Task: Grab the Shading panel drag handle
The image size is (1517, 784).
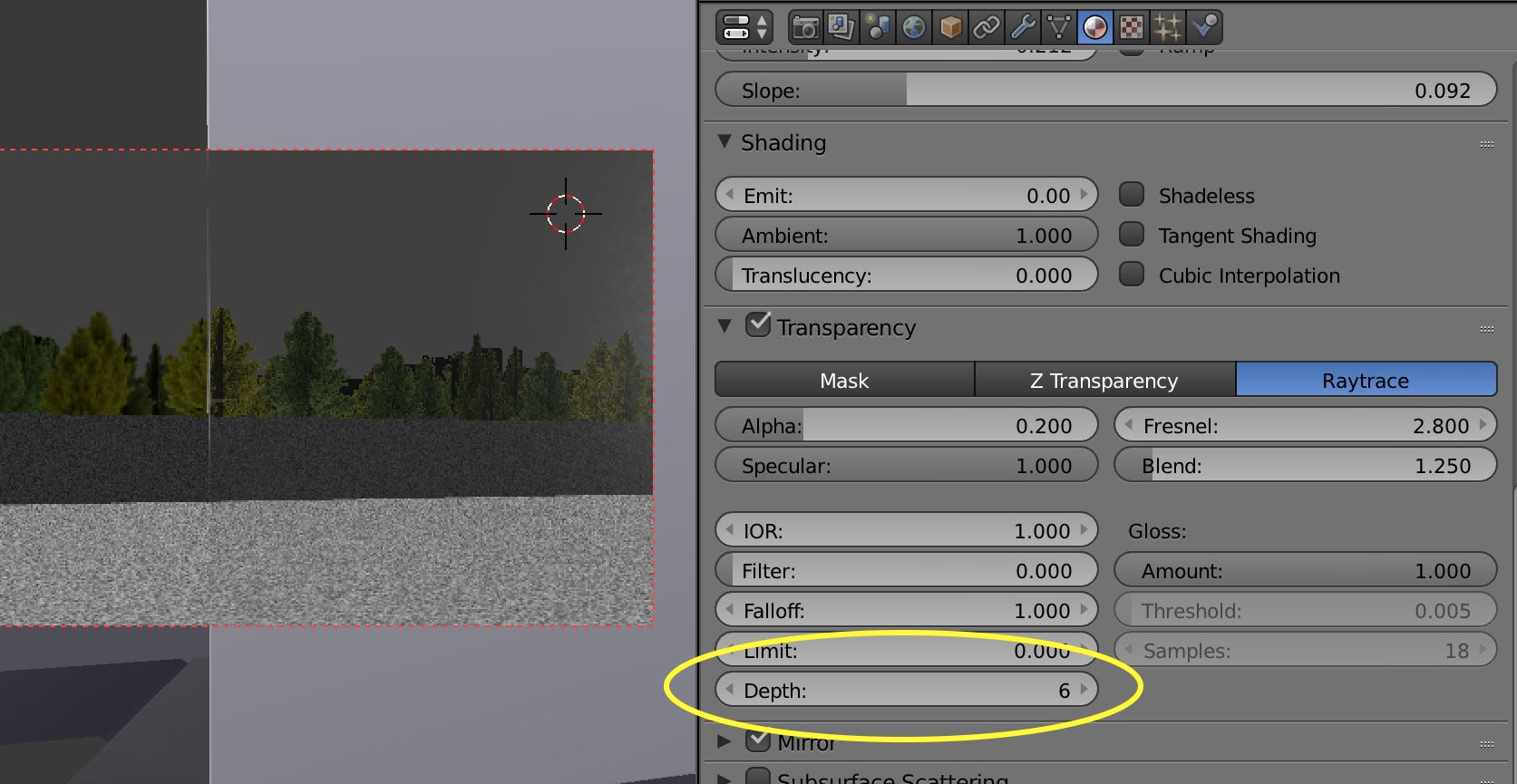Action: coord(1486,144)
